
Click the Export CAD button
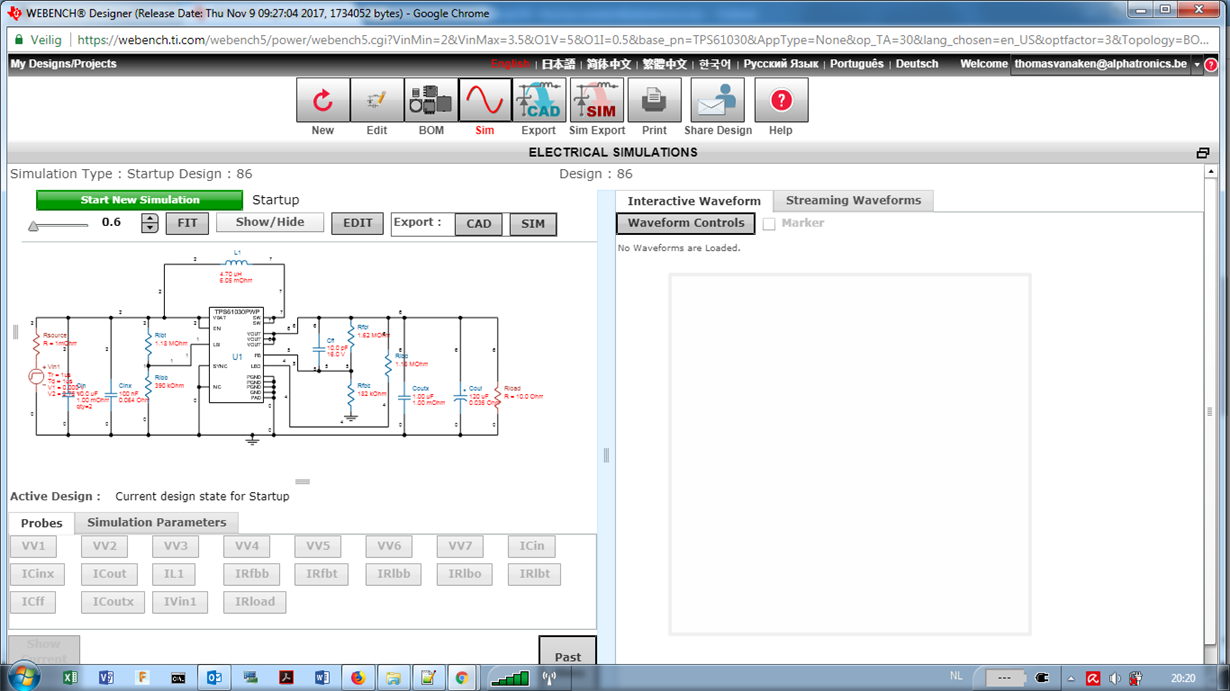point(479,224)
